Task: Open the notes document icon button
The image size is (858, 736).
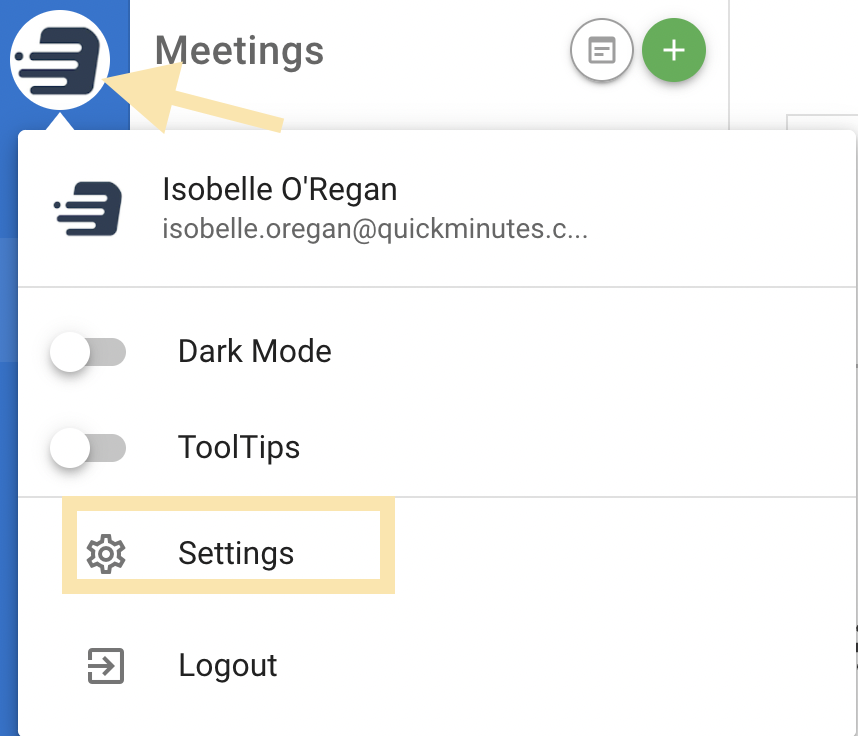Action: [x=602, y=50]
